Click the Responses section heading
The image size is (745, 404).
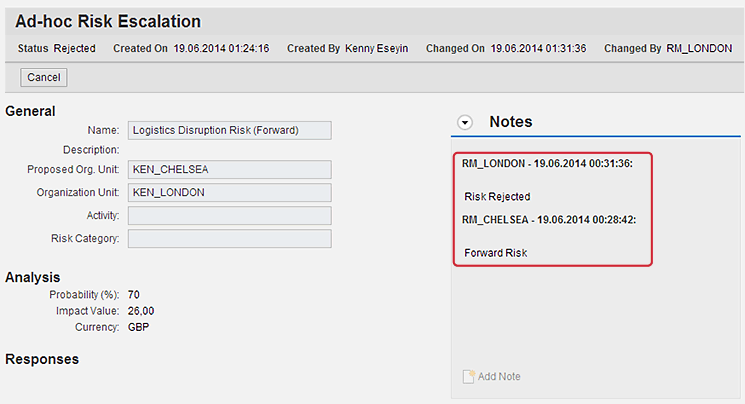[42, 359]
